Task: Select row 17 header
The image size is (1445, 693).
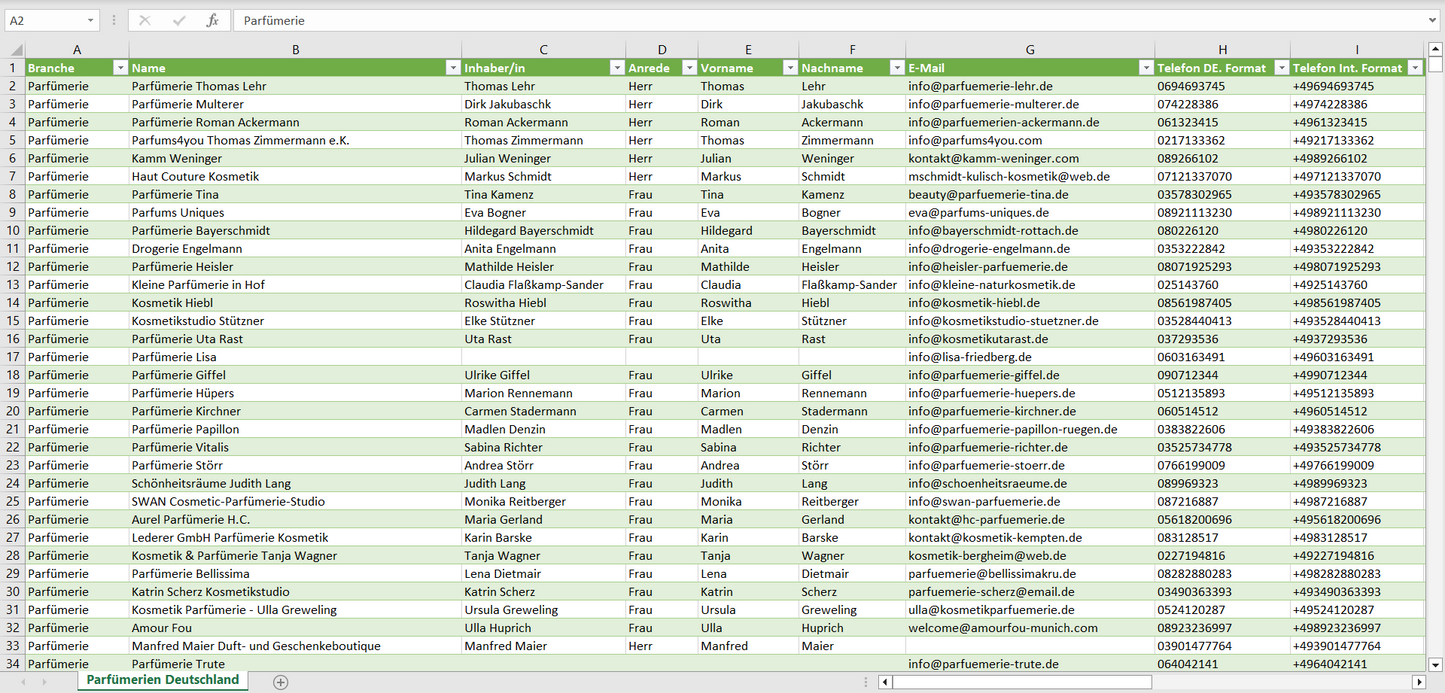Action: 13,357
